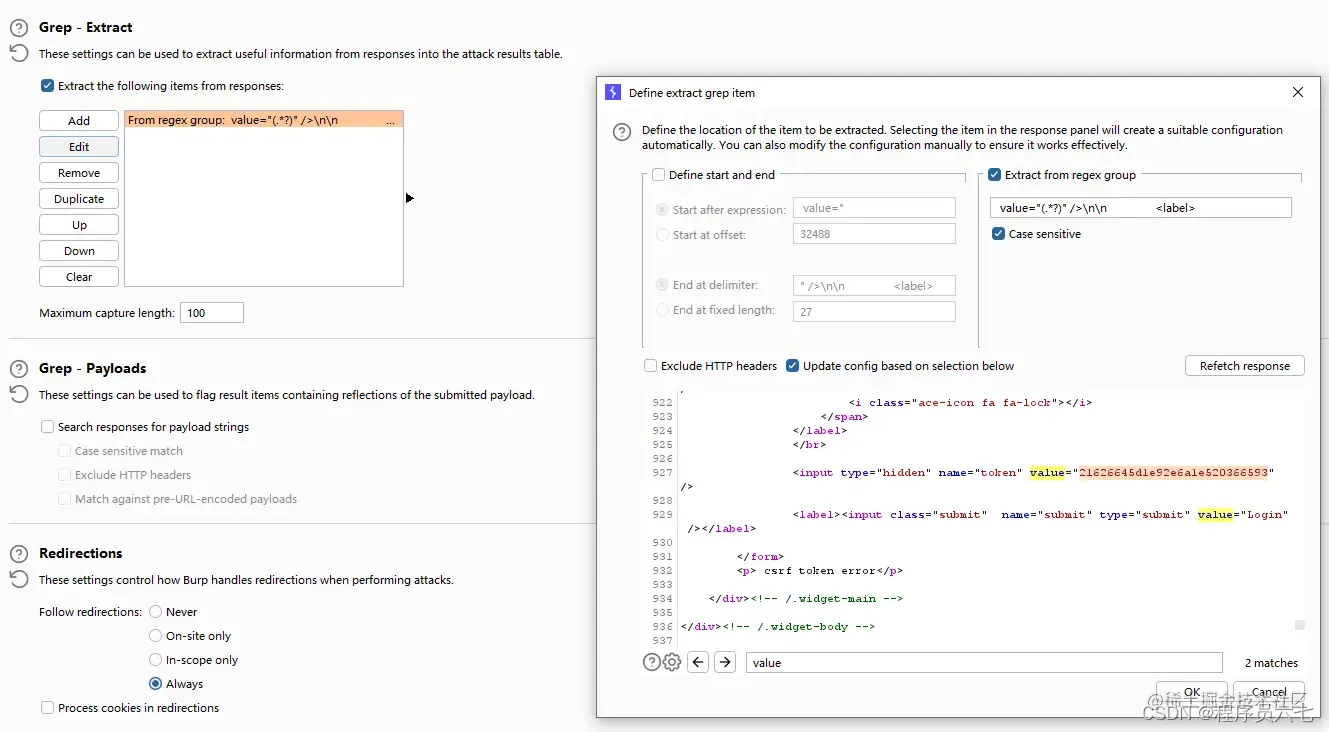Click Edit extract item button
The height and width of the screenshot is (732, 1329).
(79, 147)
